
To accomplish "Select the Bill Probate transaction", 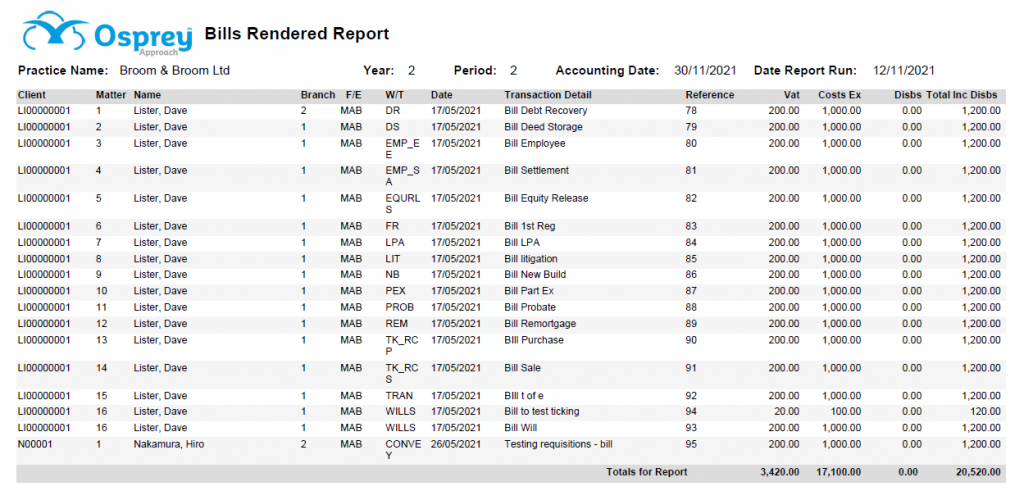I will click(530, 307).
